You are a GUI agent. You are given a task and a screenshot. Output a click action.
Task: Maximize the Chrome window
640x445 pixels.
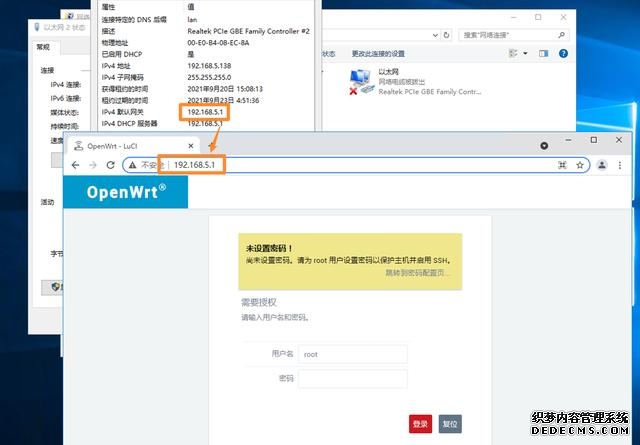point(593,140)
